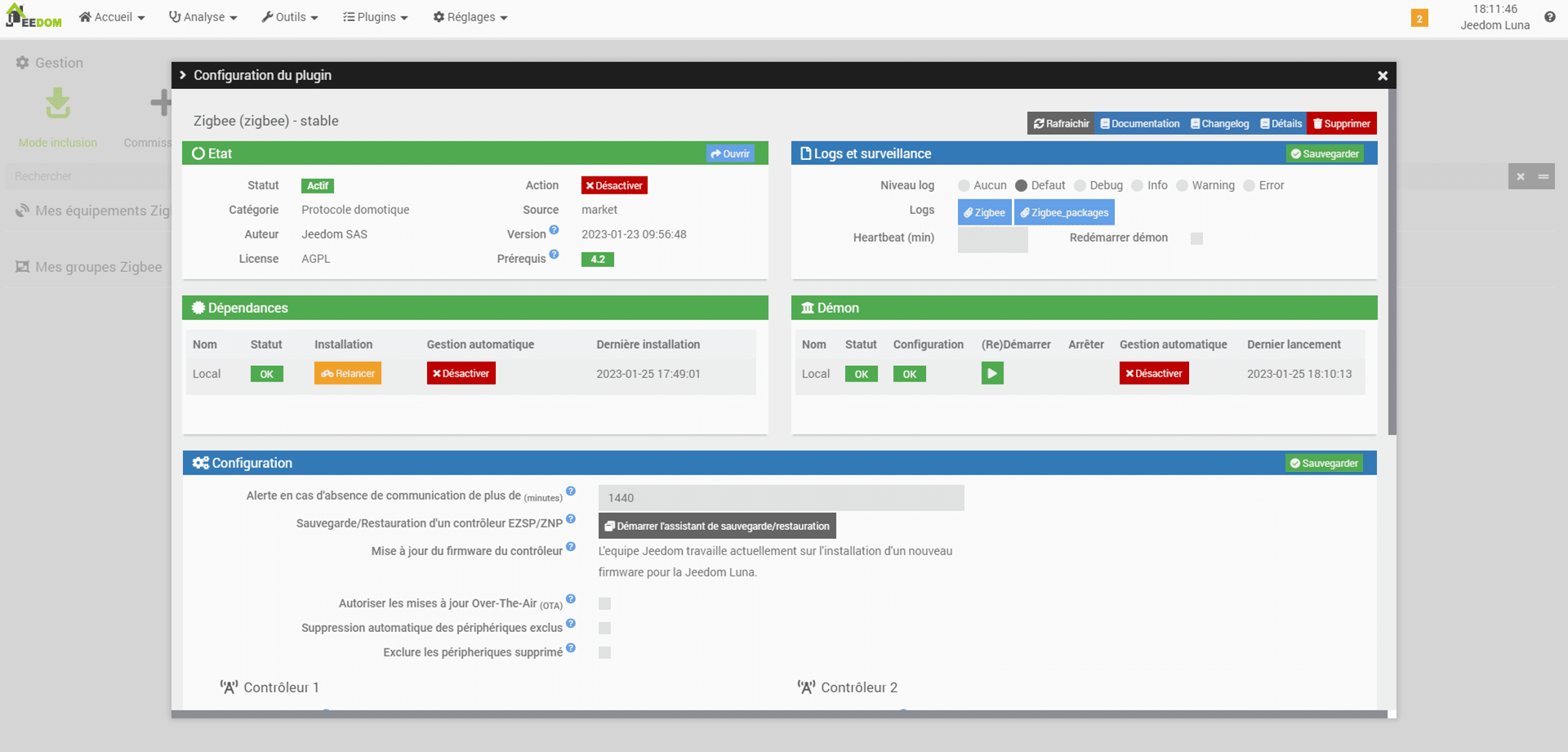Click Désactiver in Dépendances Gestion automatique
The image size is (1568, 752).
(x=461, y=373)
